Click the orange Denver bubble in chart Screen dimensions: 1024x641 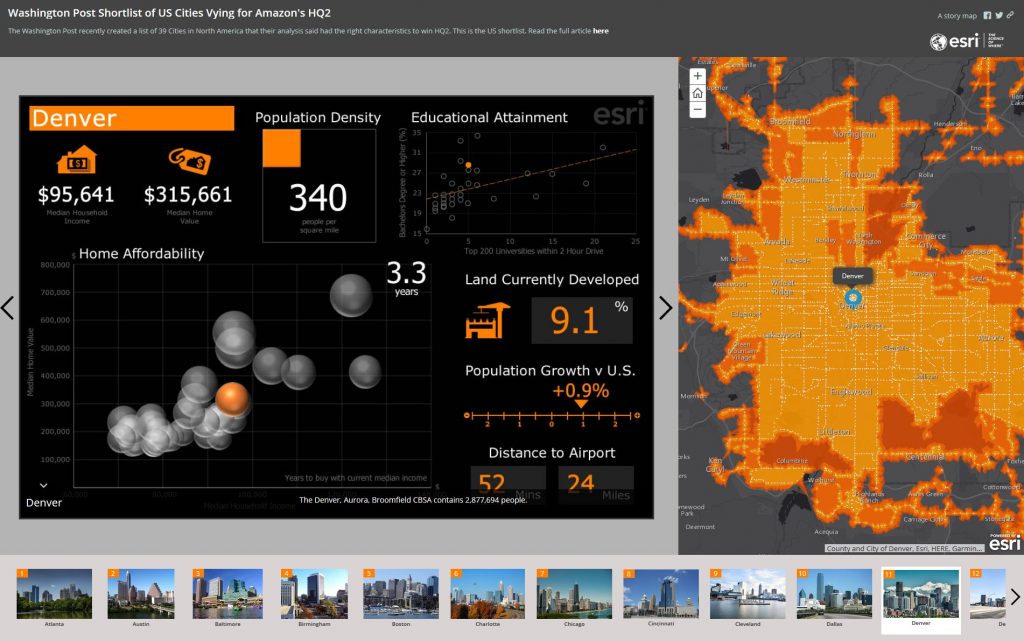(x=232, y=398)
